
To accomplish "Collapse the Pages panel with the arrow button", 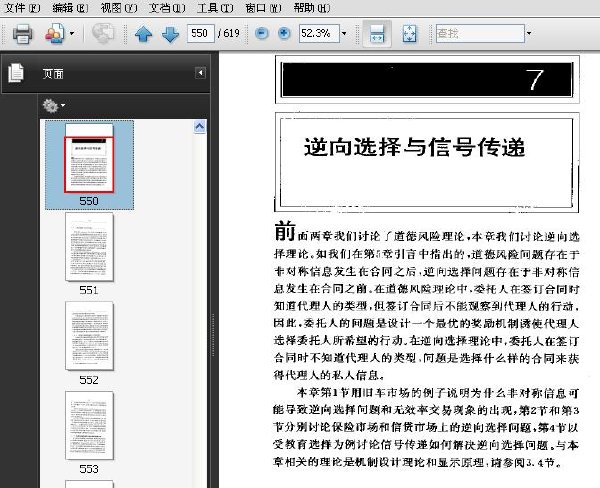I will (x=201, y=73).
